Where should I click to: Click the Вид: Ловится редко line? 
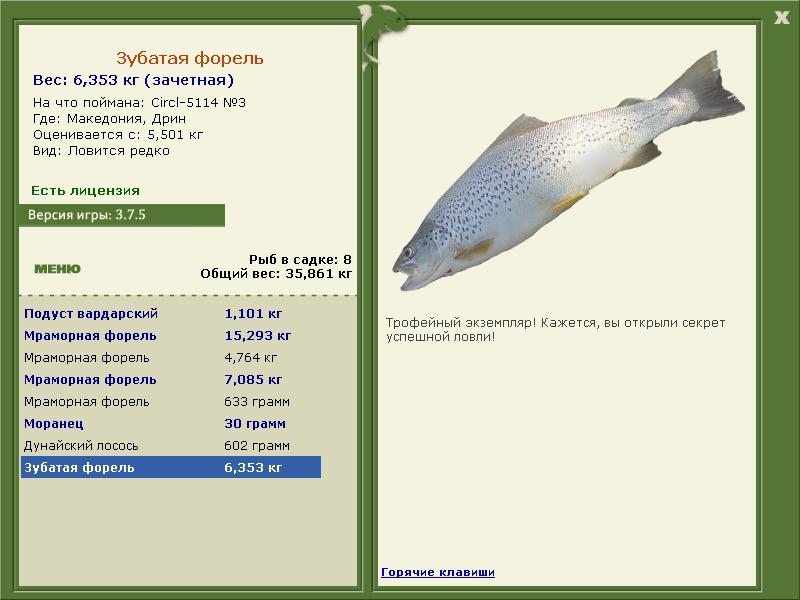[101, 151]
